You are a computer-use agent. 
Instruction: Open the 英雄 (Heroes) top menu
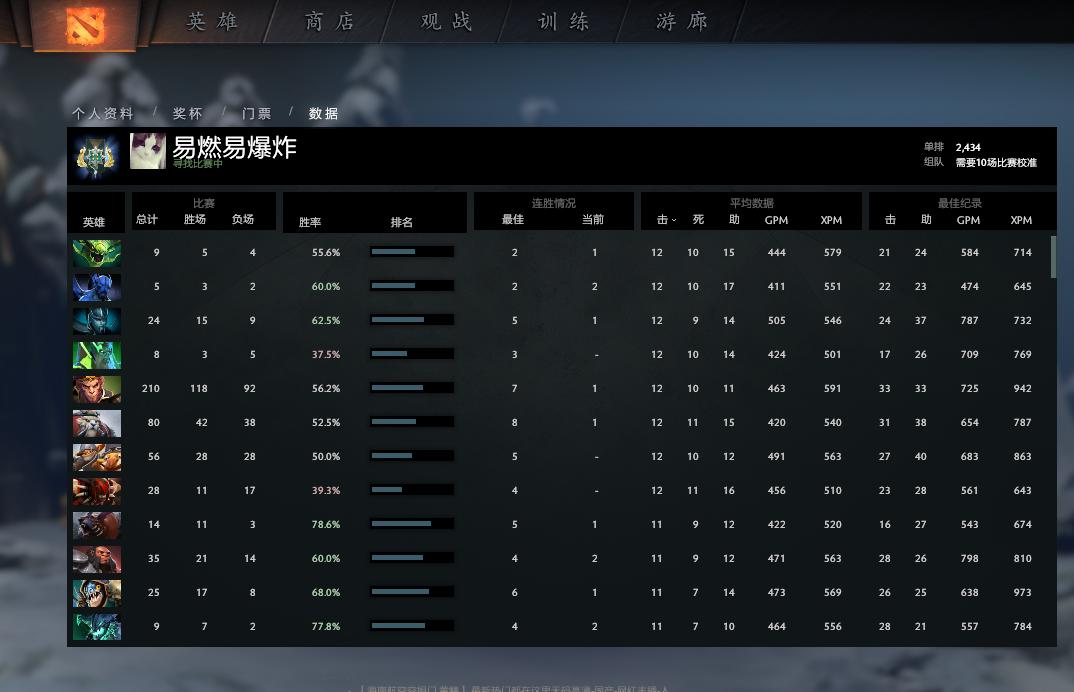pos(212,21)
